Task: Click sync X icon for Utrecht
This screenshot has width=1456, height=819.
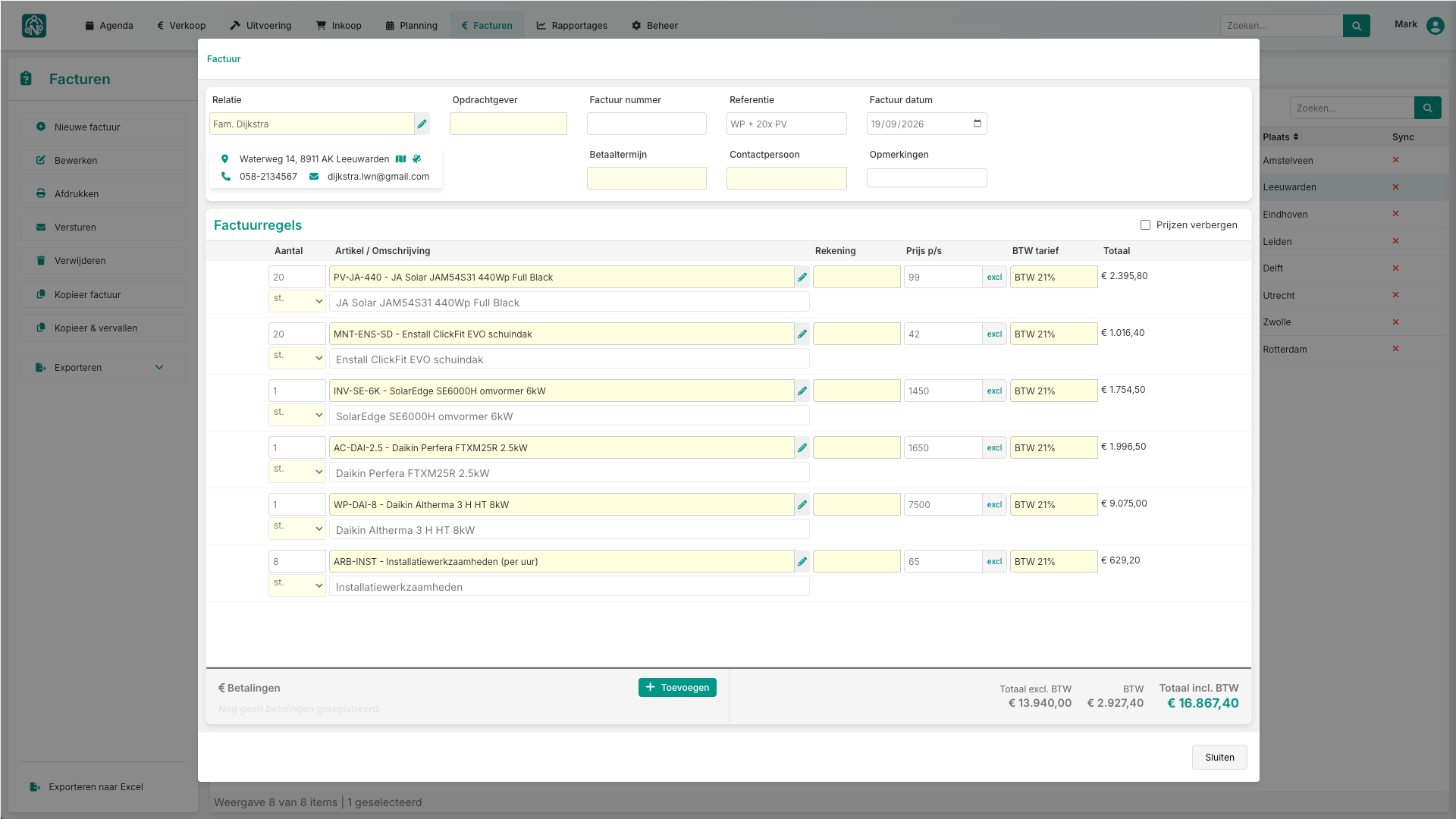Action: (1395, 295)
